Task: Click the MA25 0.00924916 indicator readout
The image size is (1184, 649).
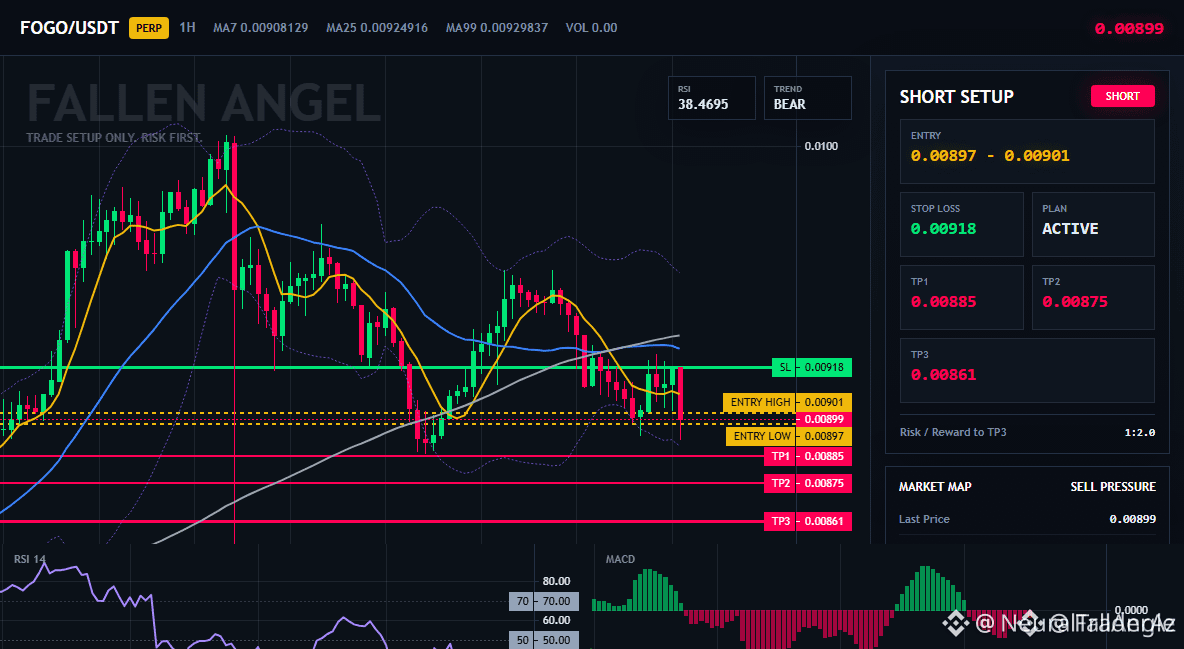Action: click(x=377, y=28)
